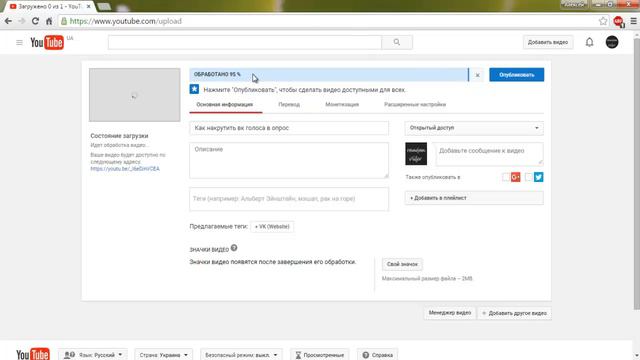Viewport: 640px width, 360px height.
Task: Expand Добавить в плейлист dropdown
Action: click(x=474, y=198)
